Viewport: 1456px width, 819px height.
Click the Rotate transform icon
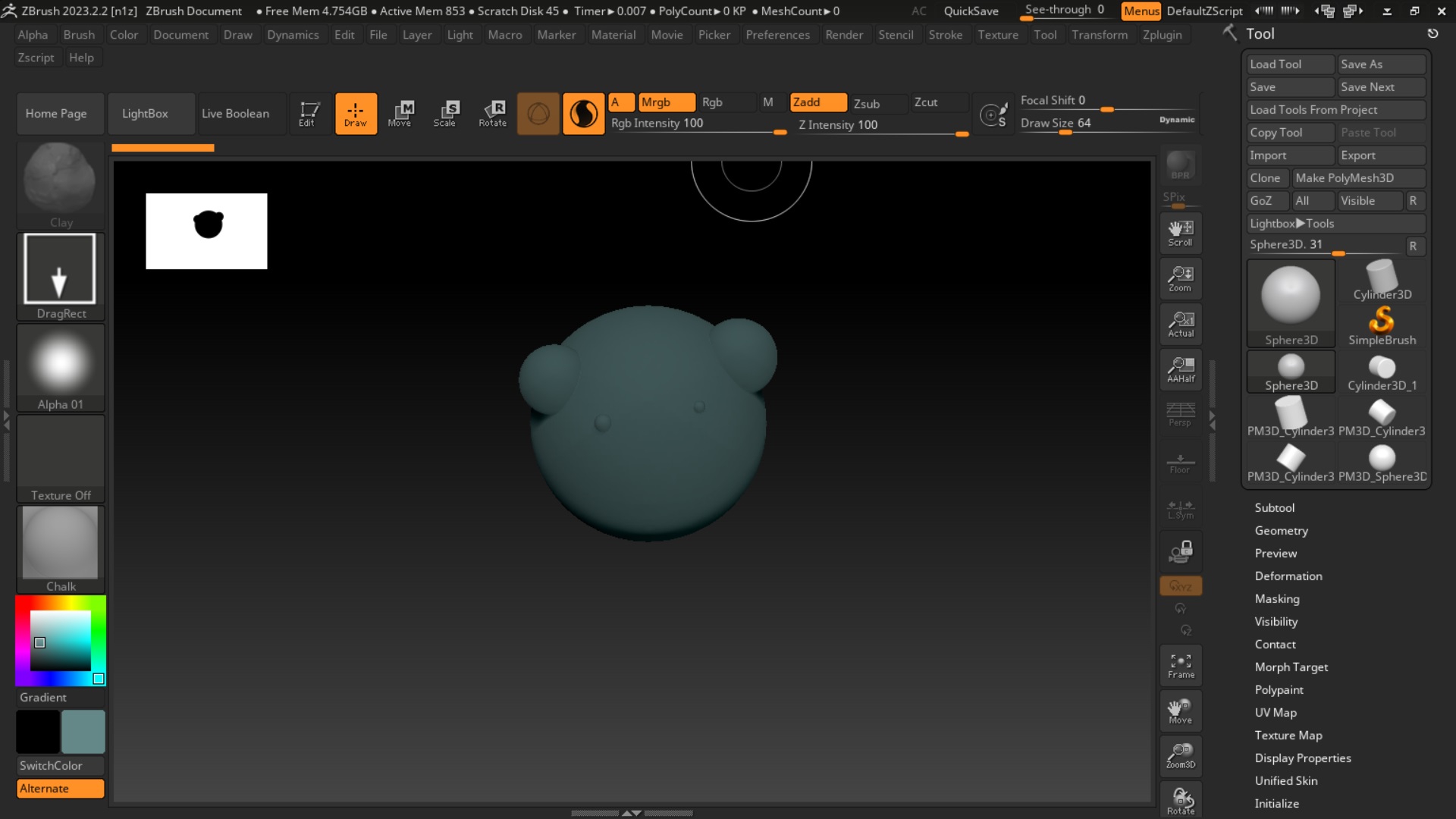click(x=492, y=113)
